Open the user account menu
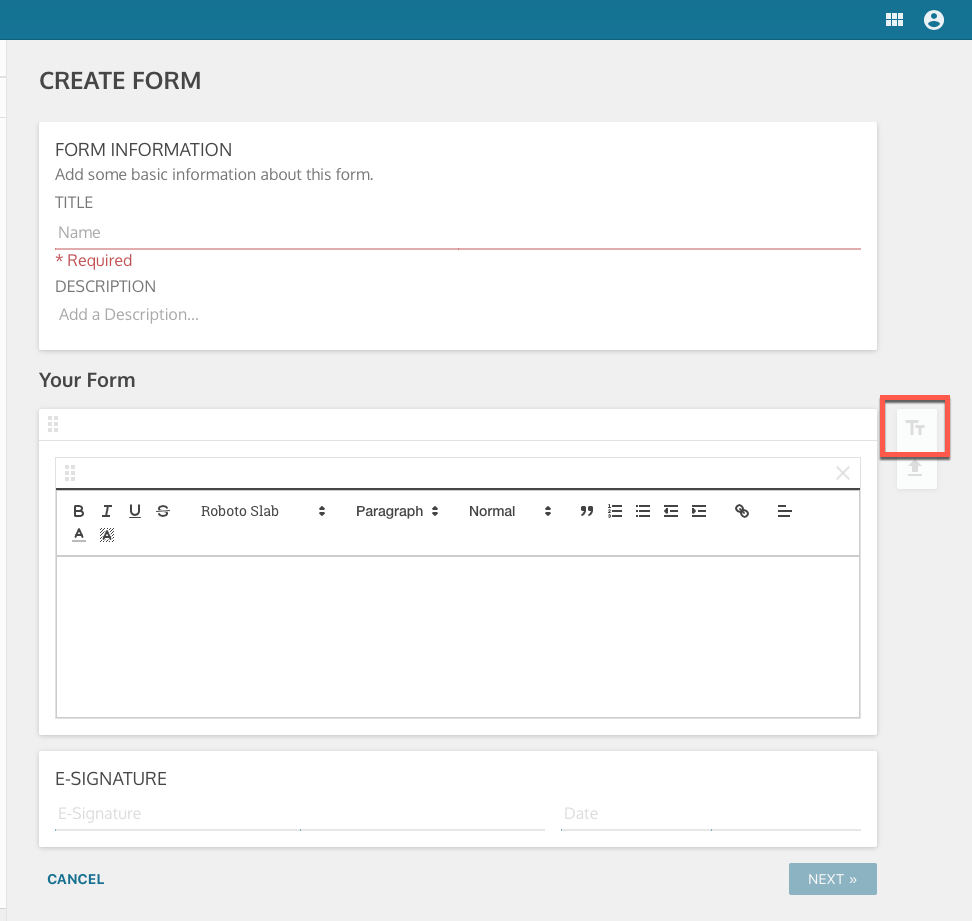The height and width of the screenshot is (921, 972). 933,19
